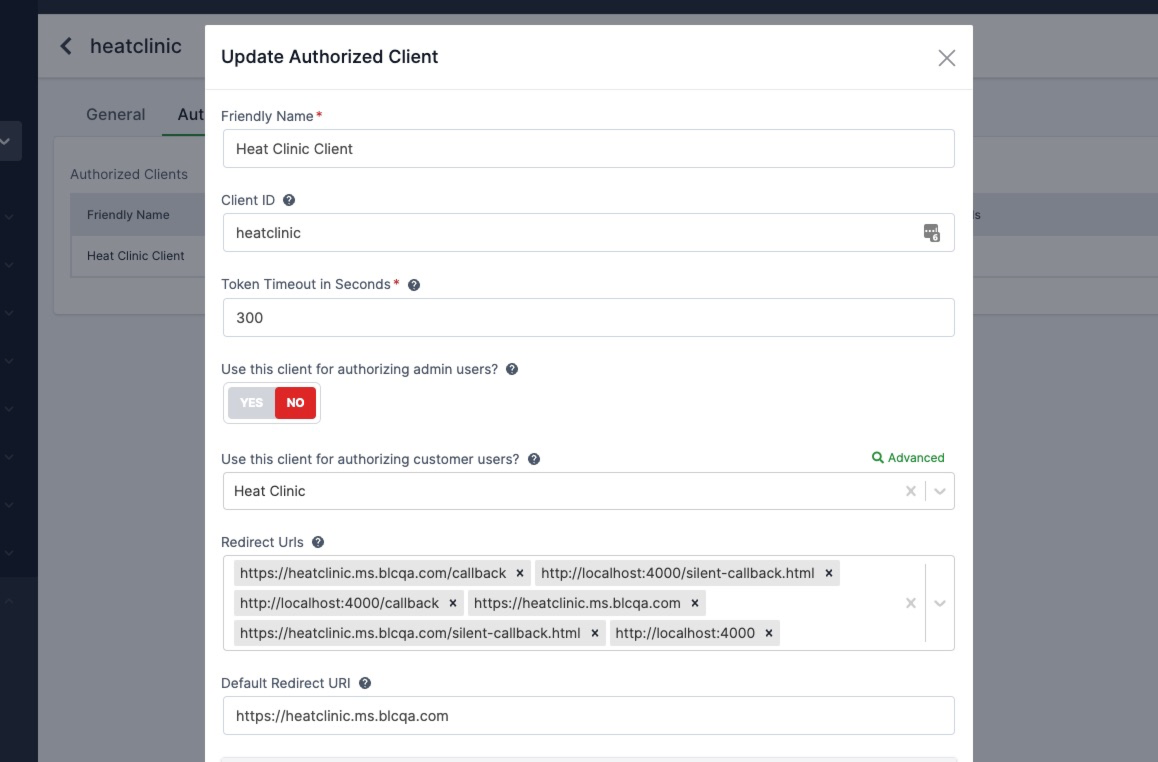Click the help icon beside Default Redirect URI

pos(364,682)
